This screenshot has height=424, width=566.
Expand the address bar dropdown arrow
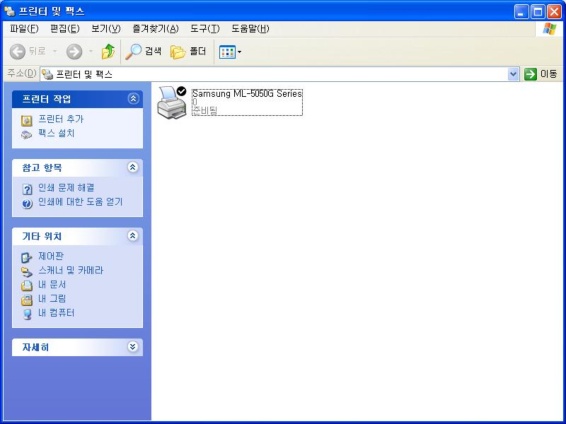pos(513,74)
